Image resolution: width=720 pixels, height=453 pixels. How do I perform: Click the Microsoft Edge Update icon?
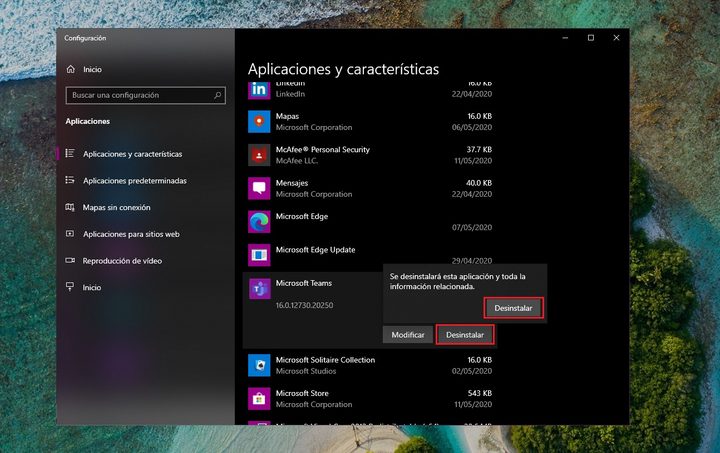click(259, 255)
